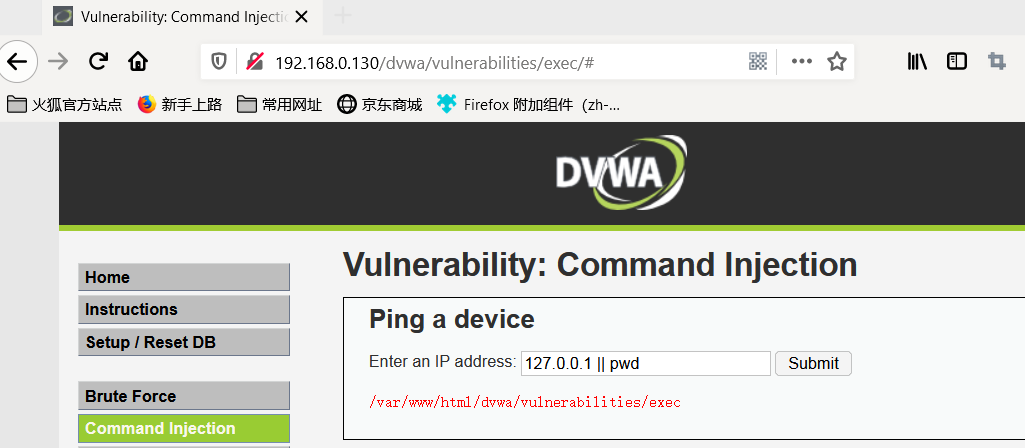Open the Library bookshelf icon
Viewport: 1025px width, 448px height.
tap(917, 61)
